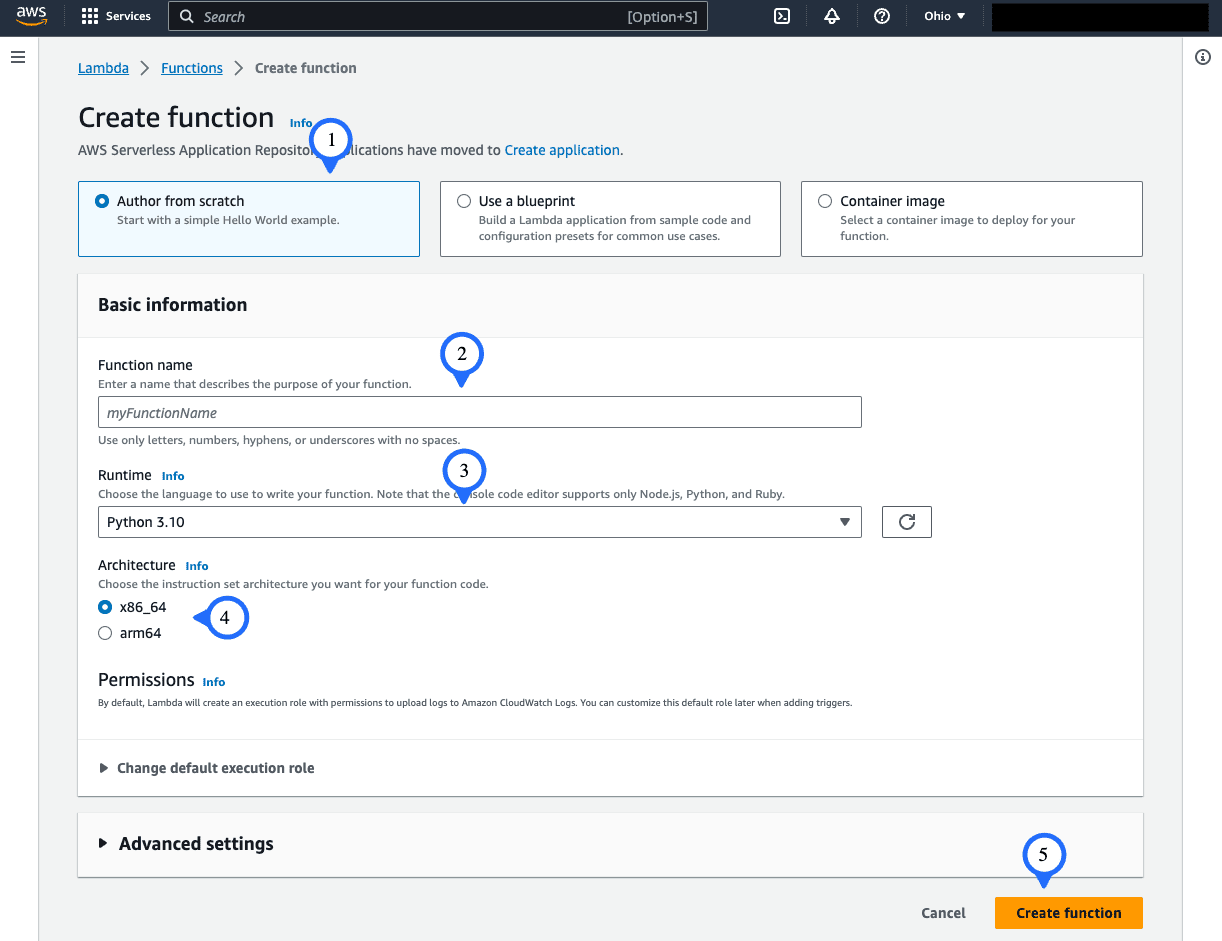Open the Runtime dropdown showing Python 3.10
The height and width of the screenshot is (941, 1222).
pyautogui.click(x=480, y=522)
